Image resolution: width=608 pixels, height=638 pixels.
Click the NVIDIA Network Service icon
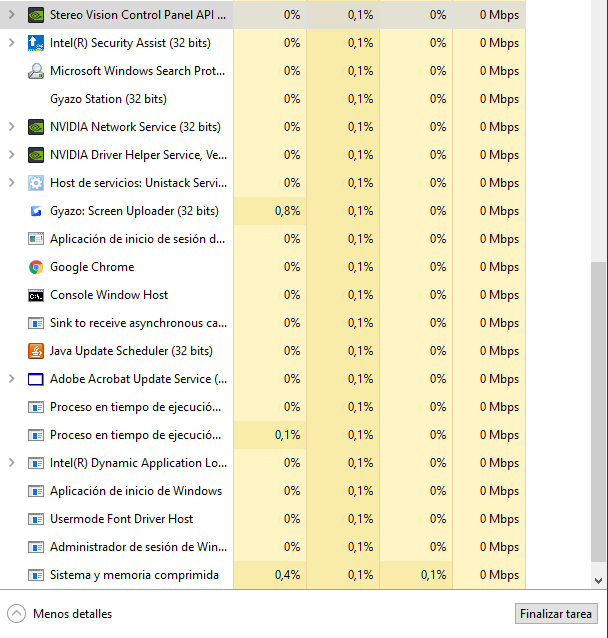36,127
